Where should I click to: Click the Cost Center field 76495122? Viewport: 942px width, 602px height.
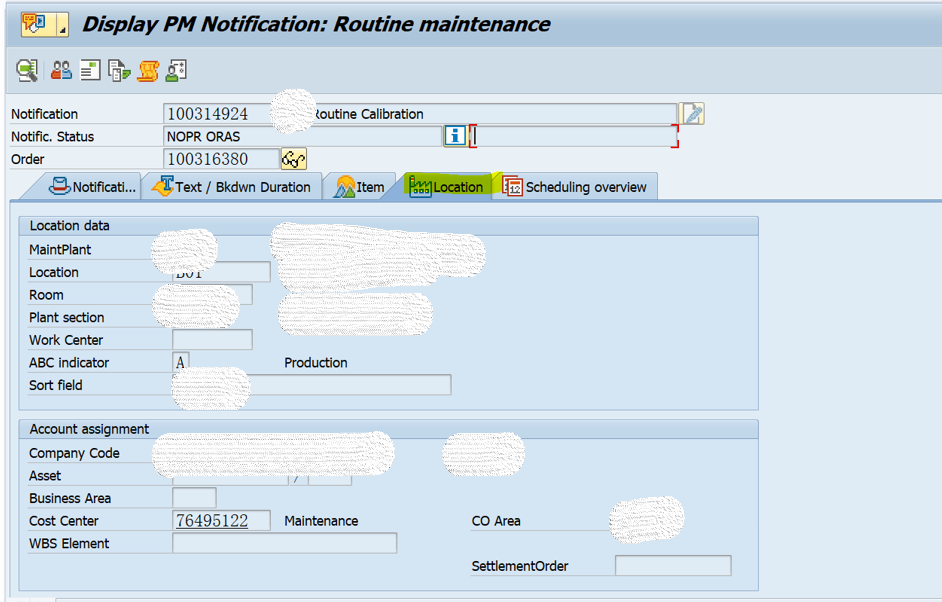coord(221,521)
